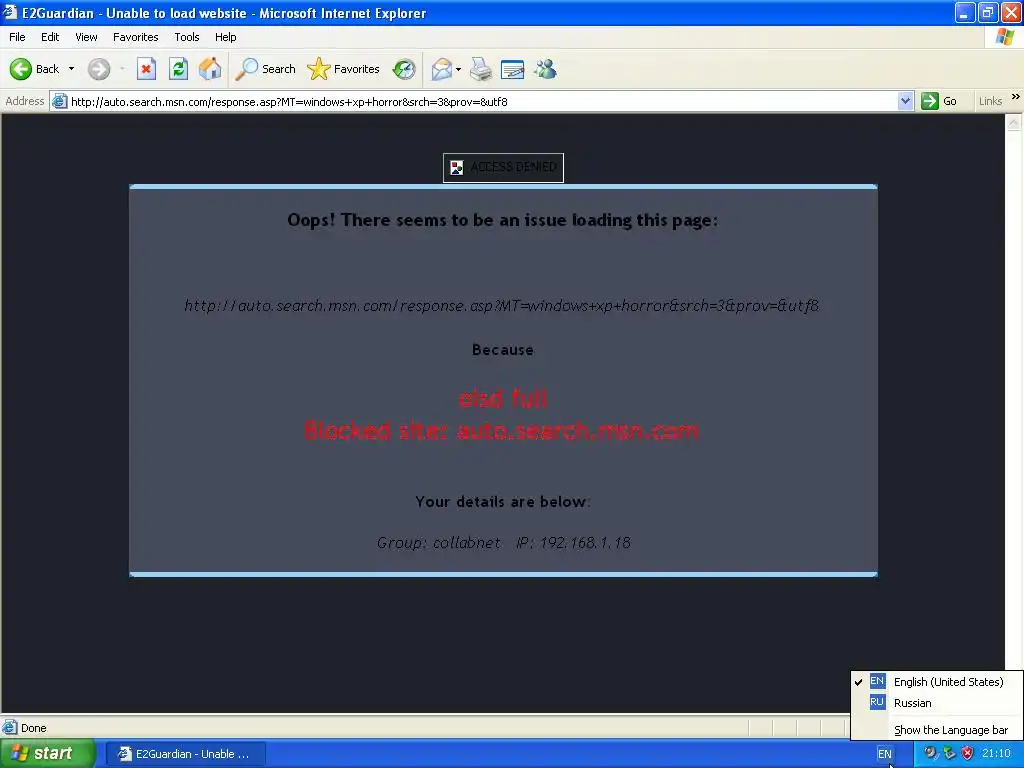Expand the Mail button dropdown arrow
The image size is (1024, 768).
(458, 69)
